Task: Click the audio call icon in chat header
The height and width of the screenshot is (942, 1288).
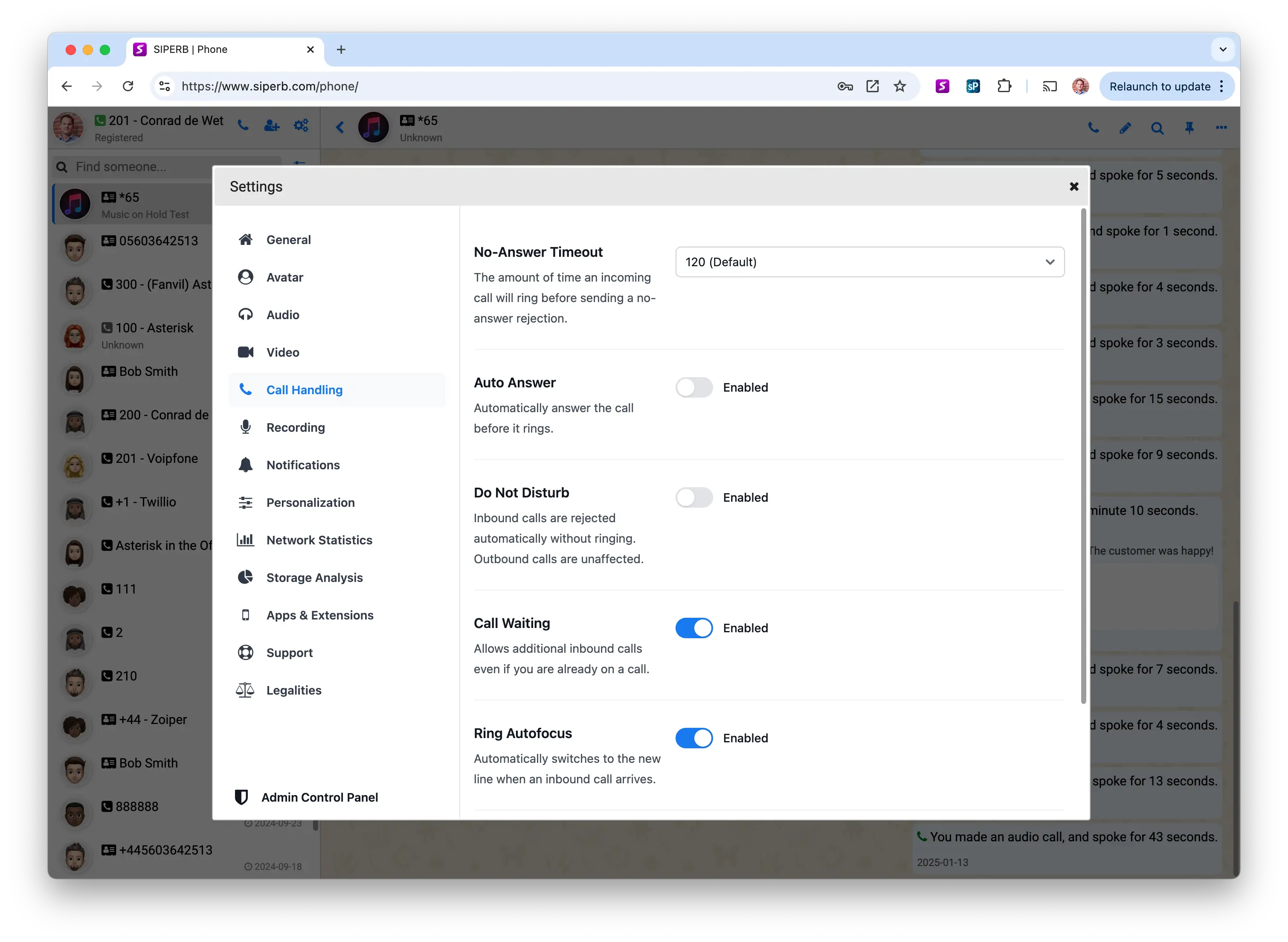Action: (1093, 128)
